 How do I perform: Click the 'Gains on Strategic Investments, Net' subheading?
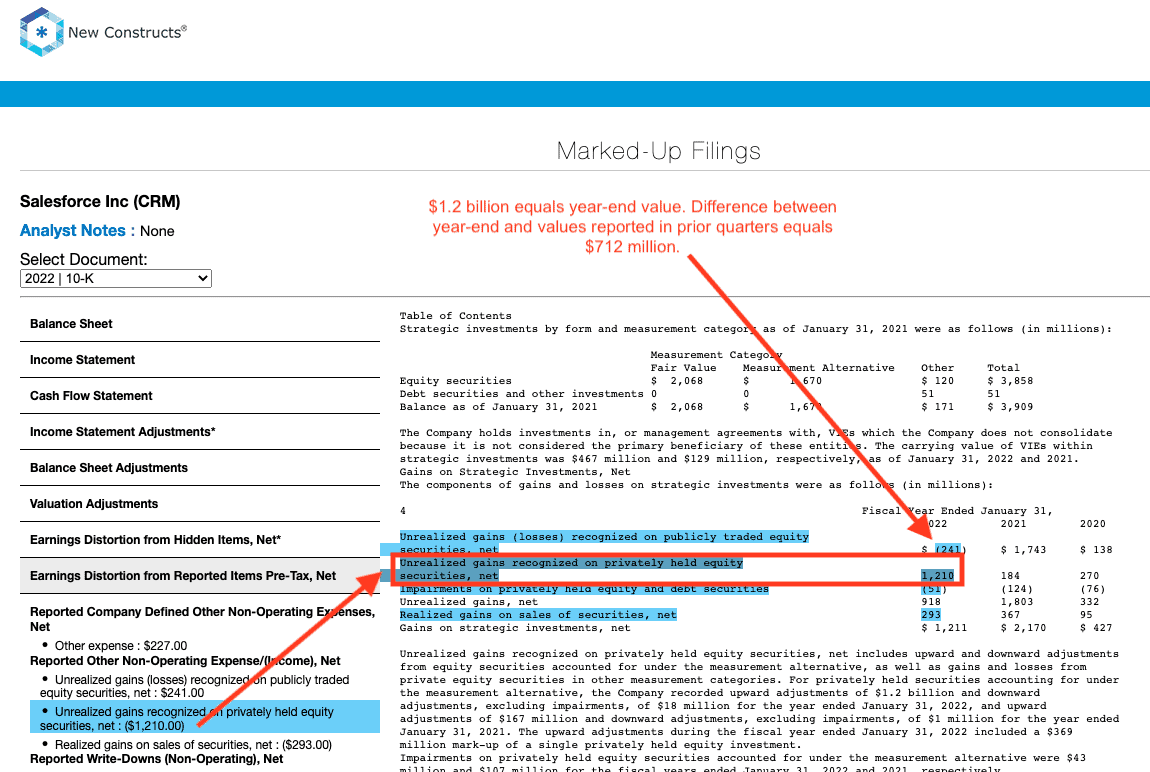(x=515, y=472)
